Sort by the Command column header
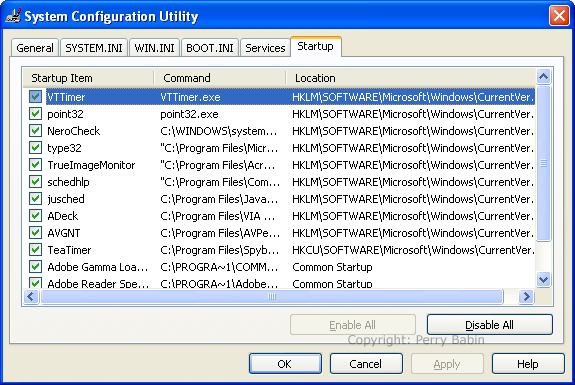 (x=220, y=78)
